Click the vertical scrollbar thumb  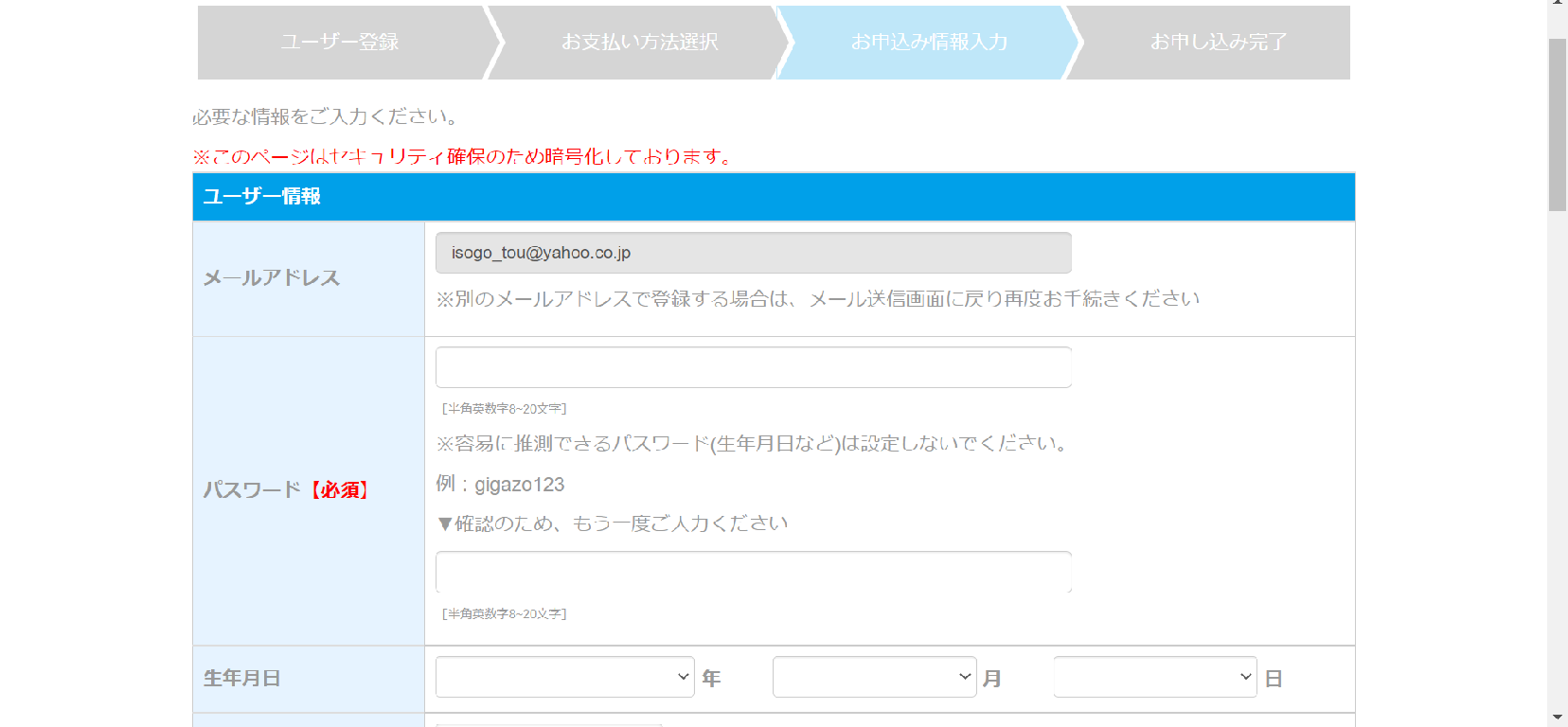(x=1558, y=123)
